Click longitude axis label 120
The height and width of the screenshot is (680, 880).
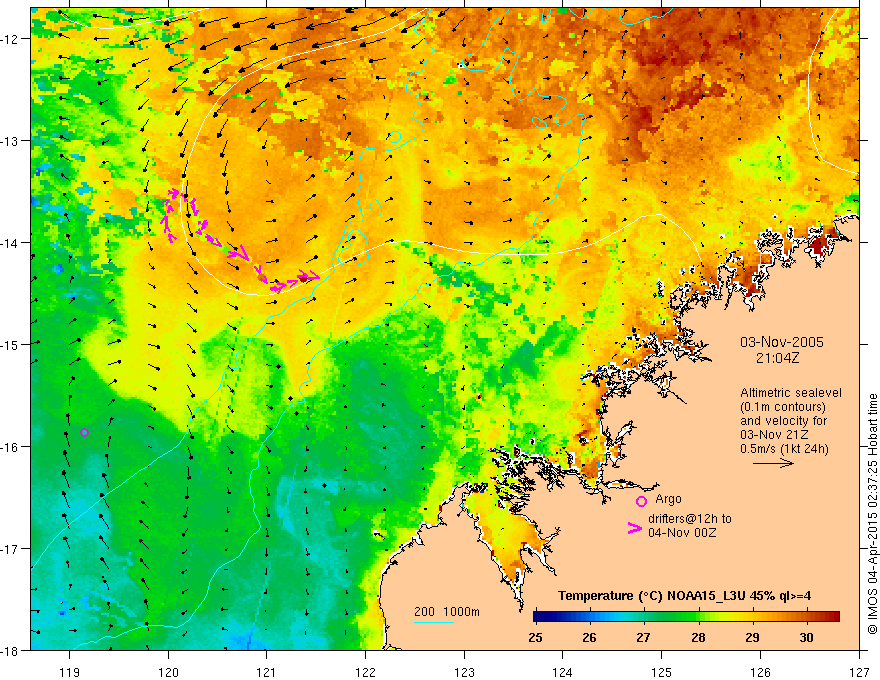point(168,672)
